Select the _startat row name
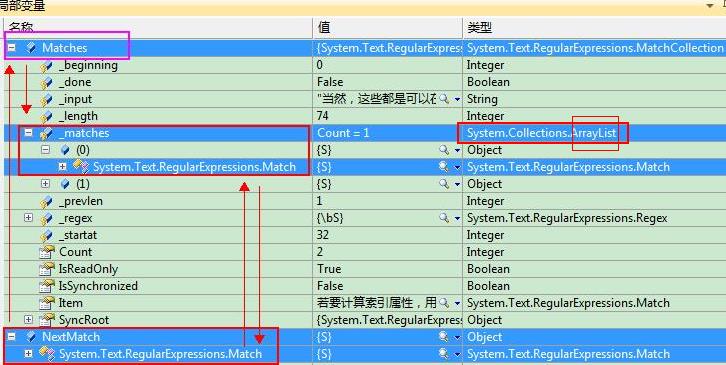The width and height of the screenshot is (726, 365). (x=78, y=235)
